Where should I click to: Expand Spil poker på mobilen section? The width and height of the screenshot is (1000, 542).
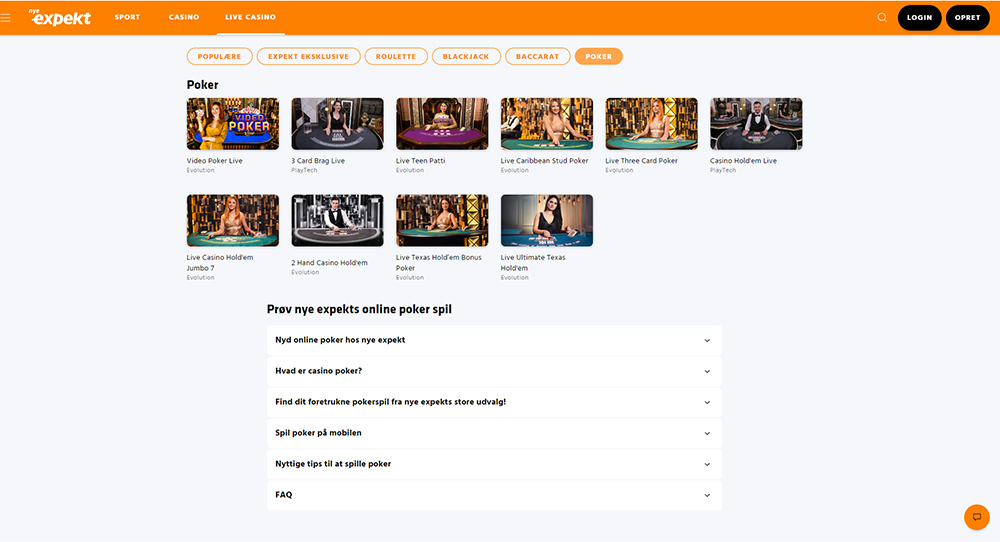click(494, 433)
